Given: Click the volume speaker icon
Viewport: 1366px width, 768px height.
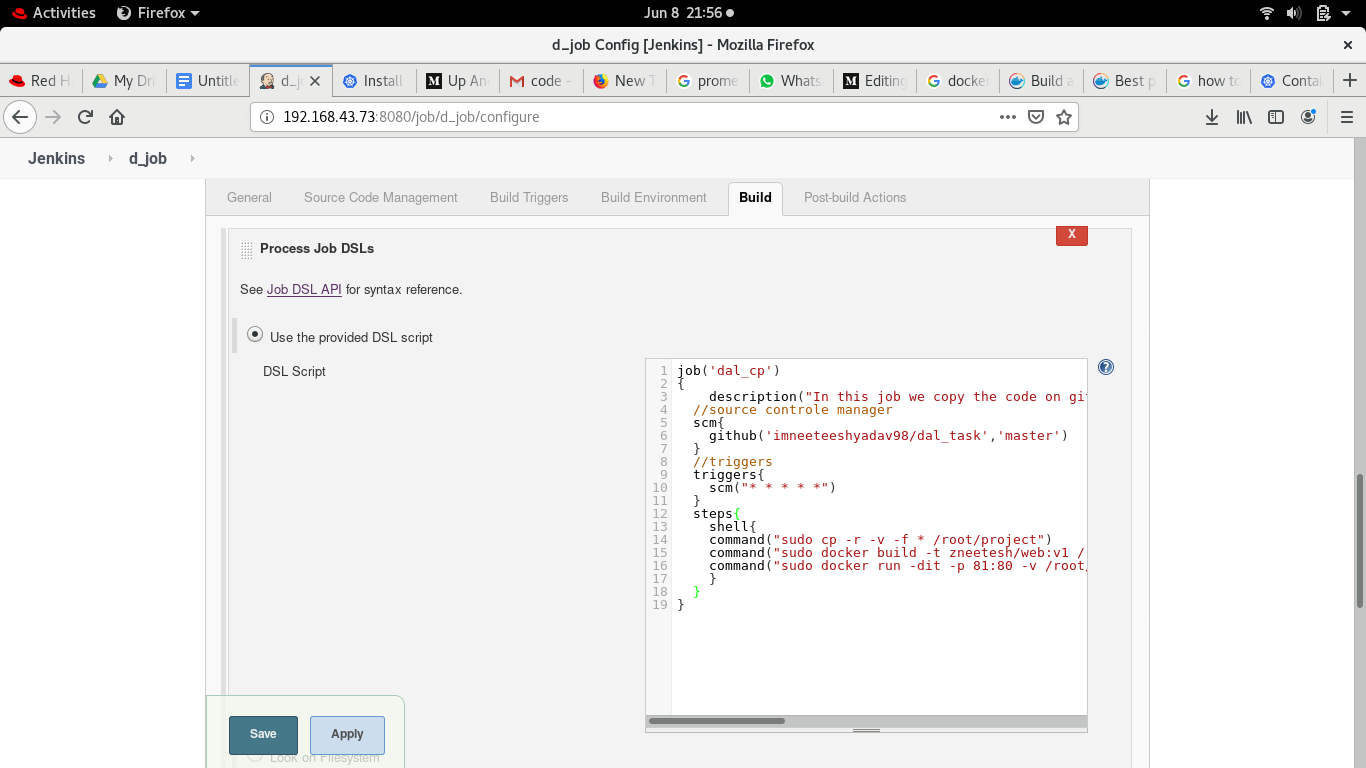Looking at the screenshot, I should (x=1294, y=13).
